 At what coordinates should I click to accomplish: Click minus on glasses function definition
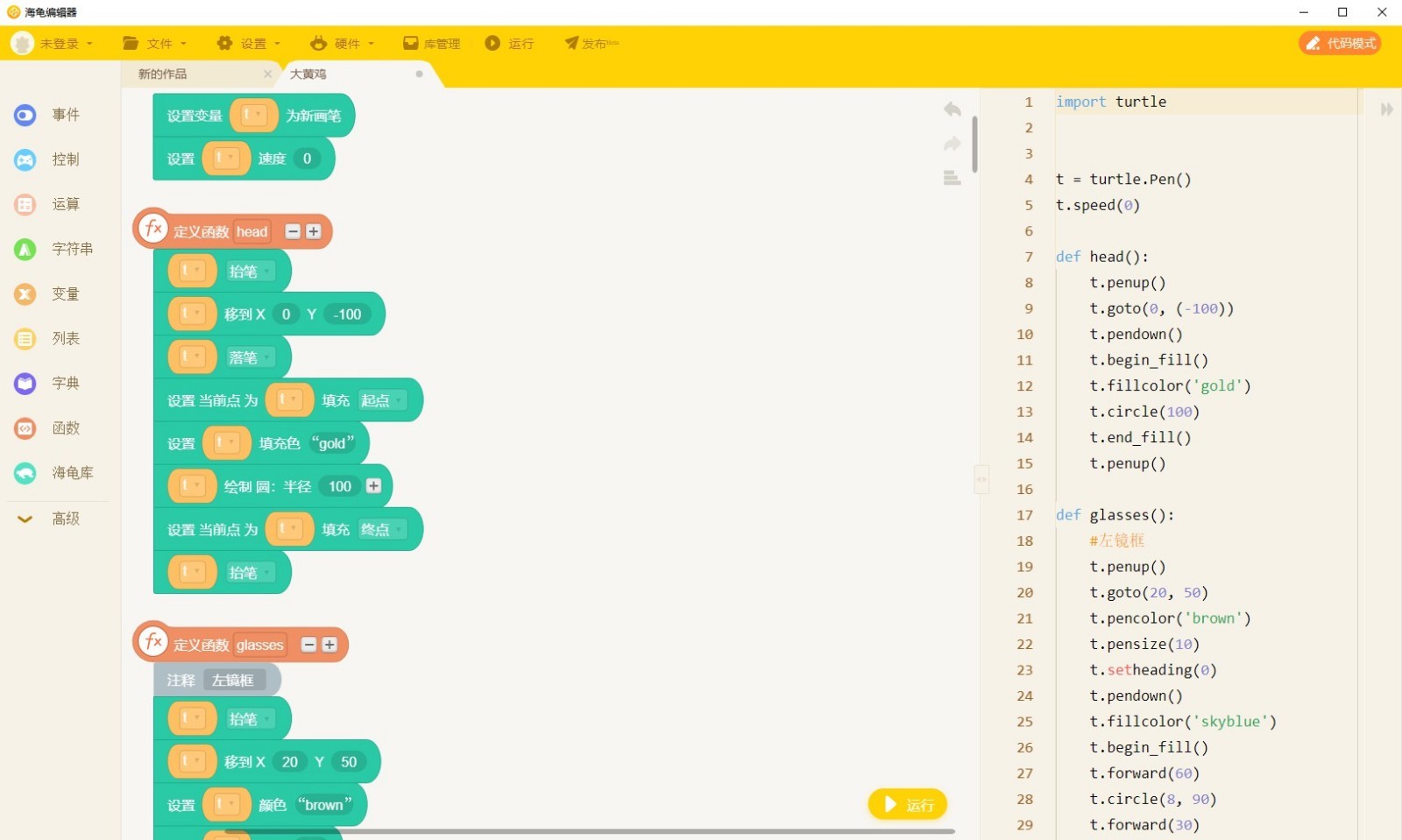click(308, 645)
